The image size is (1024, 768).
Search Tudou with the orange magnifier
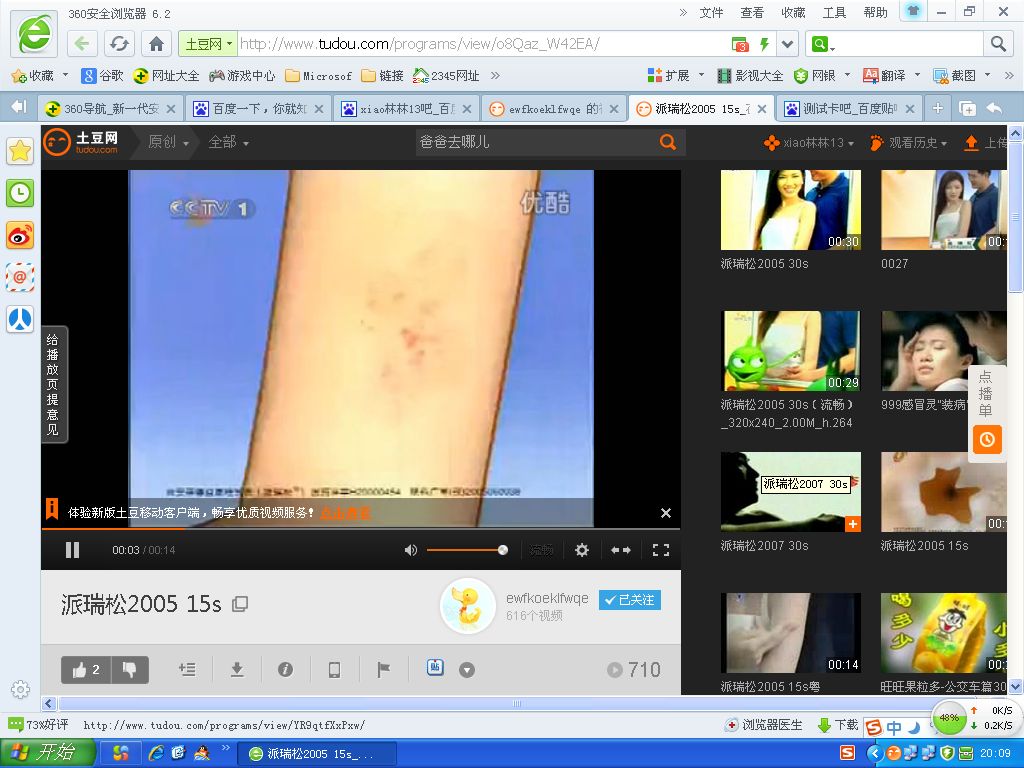coord(667,142)
